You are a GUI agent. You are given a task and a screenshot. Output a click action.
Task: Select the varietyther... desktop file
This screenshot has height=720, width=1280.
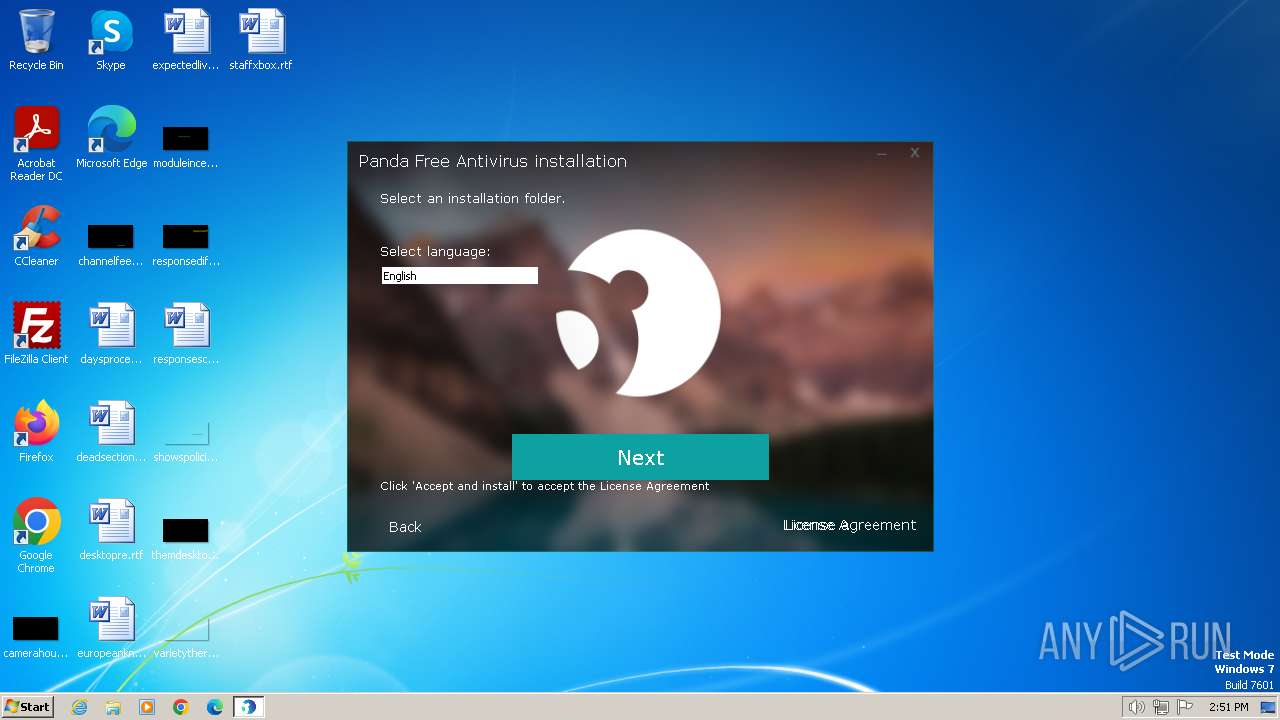[x=186, y=636]
